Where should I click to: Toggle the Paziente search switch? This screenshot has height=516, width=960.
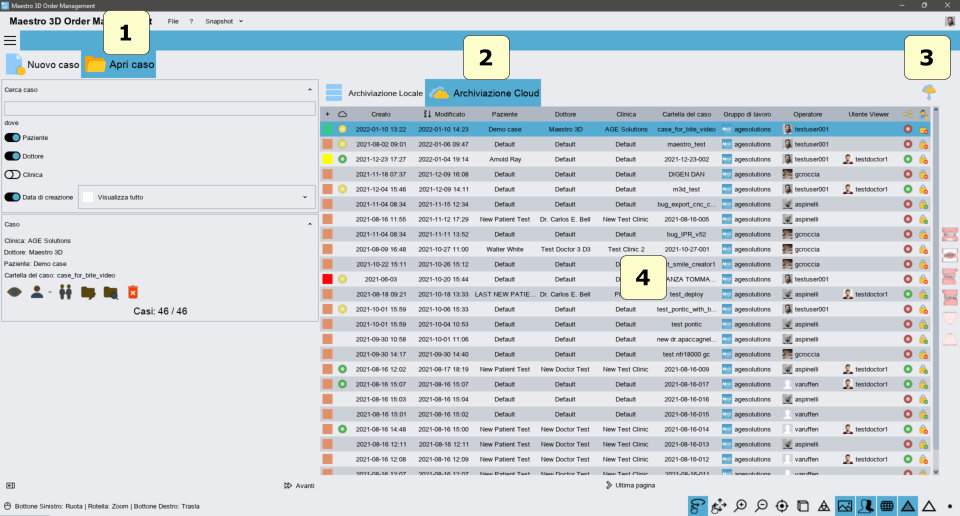(x=12, y=138)
